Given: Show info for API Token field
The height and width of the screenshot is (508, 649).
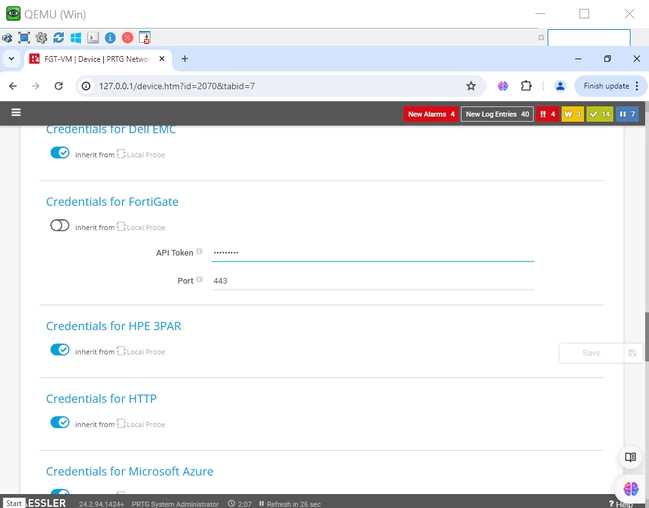Looking at the screenshot, I should [x=200, y=251].
